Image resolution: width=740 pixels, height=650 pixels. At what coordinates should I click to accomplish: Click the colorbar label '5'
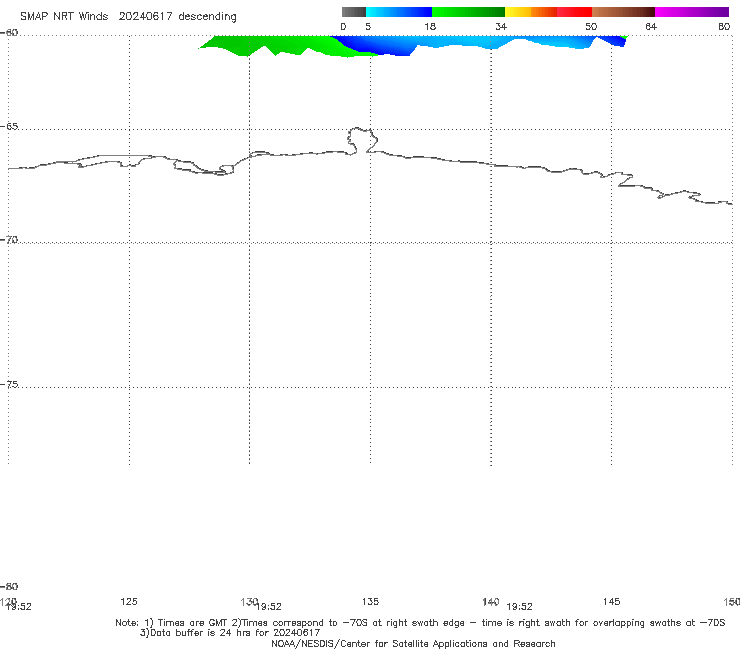368,26
